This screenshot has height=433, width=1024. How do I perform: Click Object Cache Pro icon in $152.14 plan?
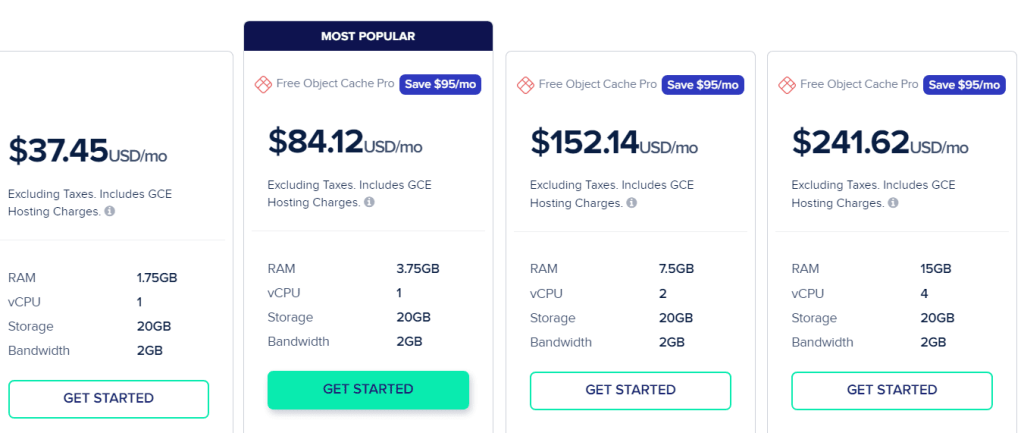[x=525, y=84]
